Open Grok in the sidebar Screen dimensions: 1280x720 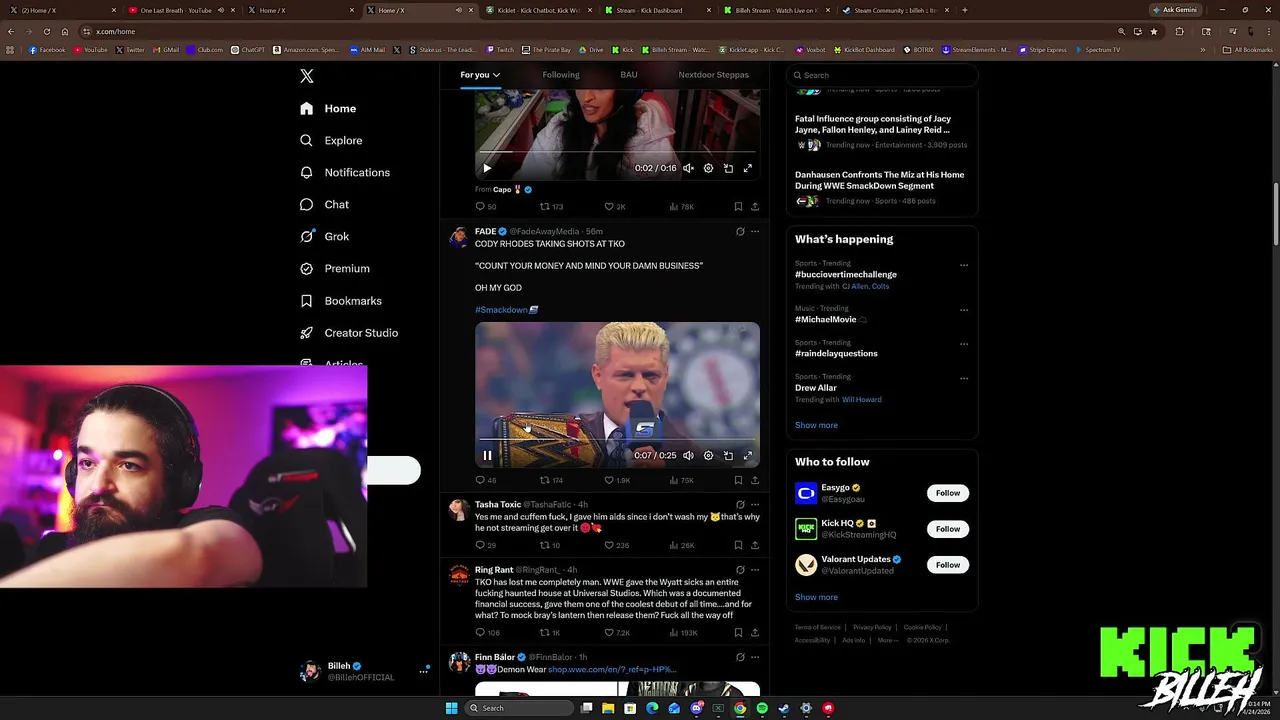point(324,236)
